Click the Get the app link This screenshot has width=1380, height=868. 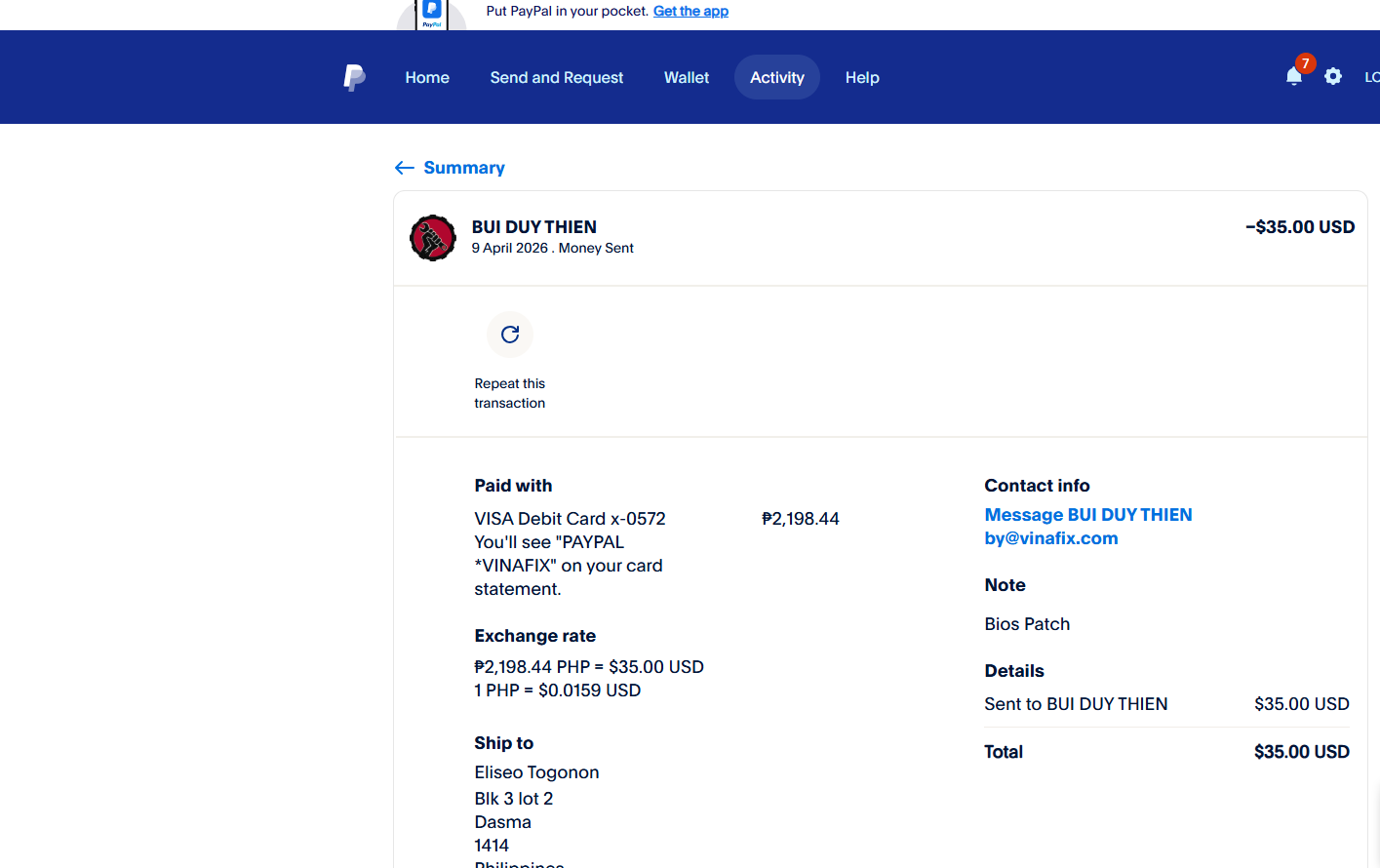pos(690,11)
